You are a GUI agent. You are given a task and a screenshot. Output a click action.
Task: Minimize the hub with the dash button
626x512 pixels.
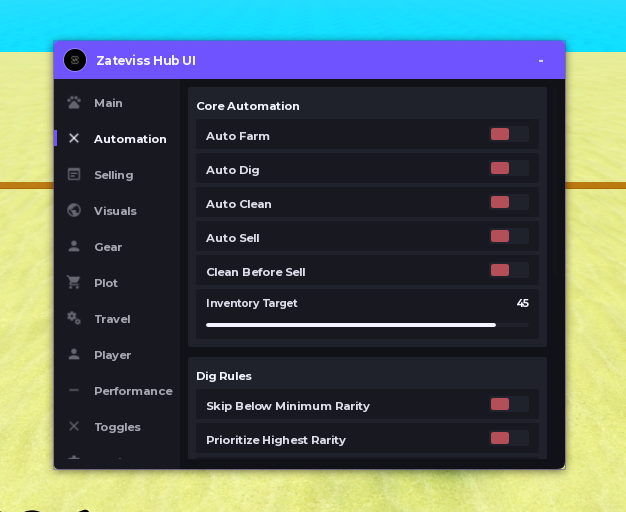pyautogui.click(x=541, y=61)
